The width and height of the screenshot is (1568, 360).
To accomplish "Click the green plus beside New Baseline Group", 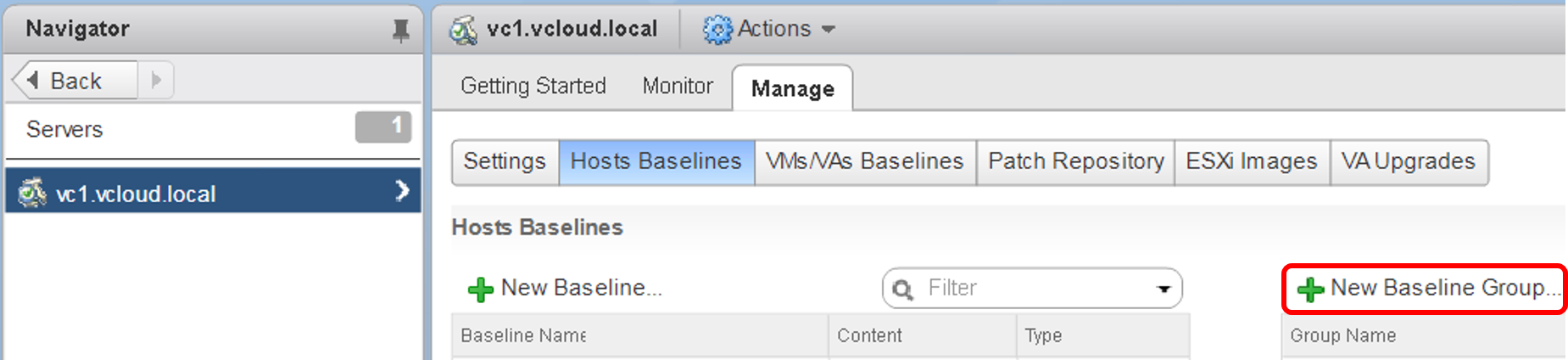I will coord(1310,290).
